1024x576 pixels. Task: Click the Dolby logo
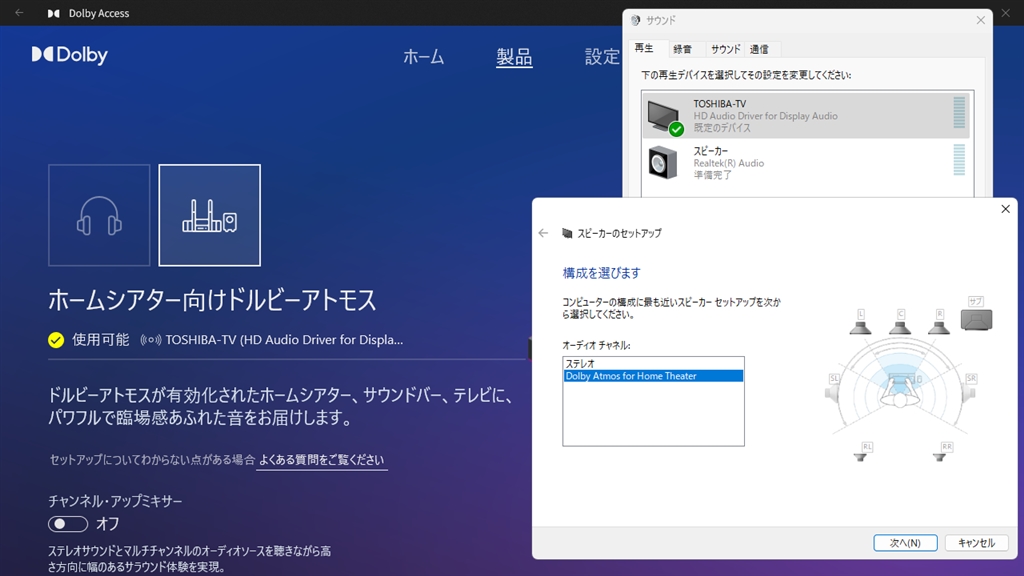pyautogui.click(x=70, y=55)
